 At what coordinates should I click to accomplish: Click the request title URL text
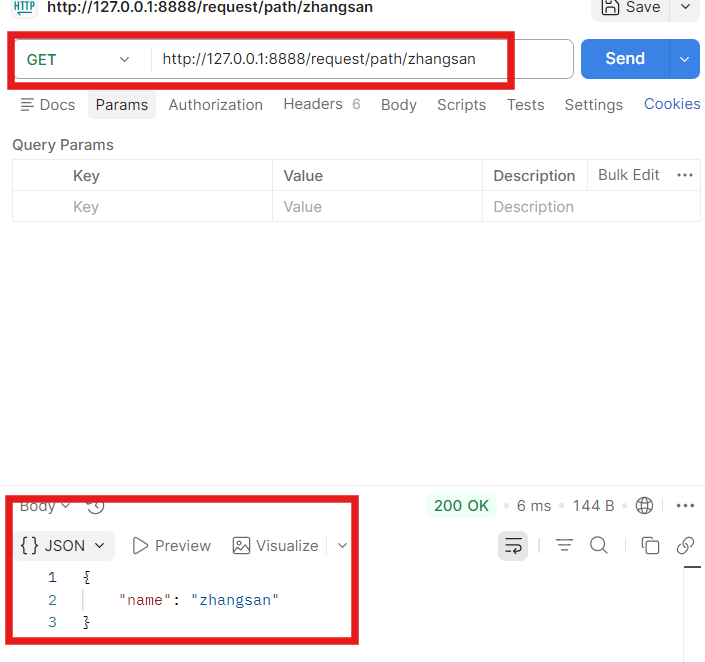210,7
